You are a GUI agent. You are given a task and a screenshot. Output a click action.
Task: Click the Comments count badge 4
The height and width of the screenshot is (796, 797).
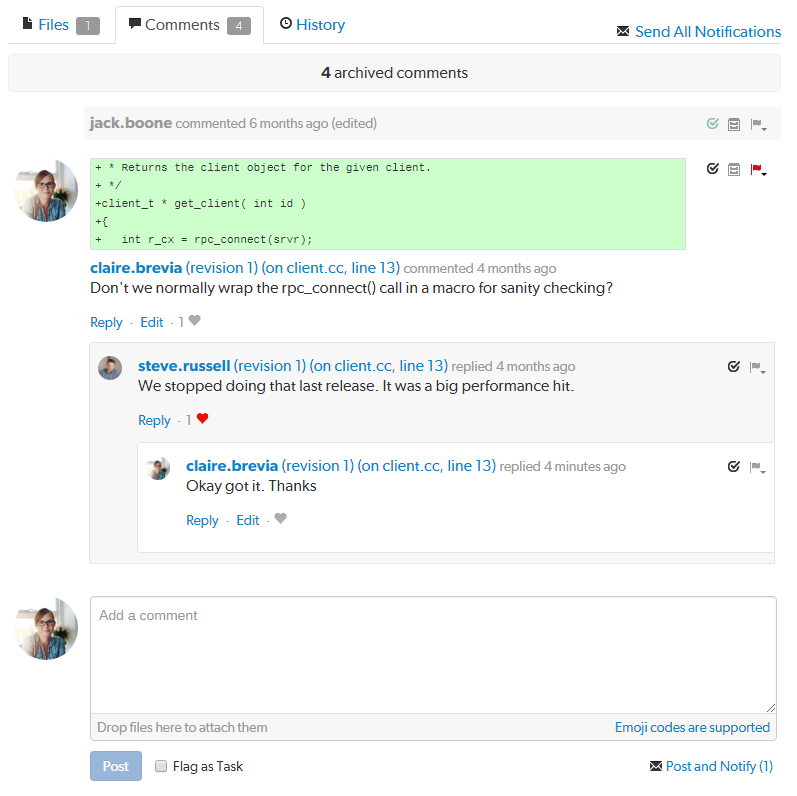coord(239,26)
